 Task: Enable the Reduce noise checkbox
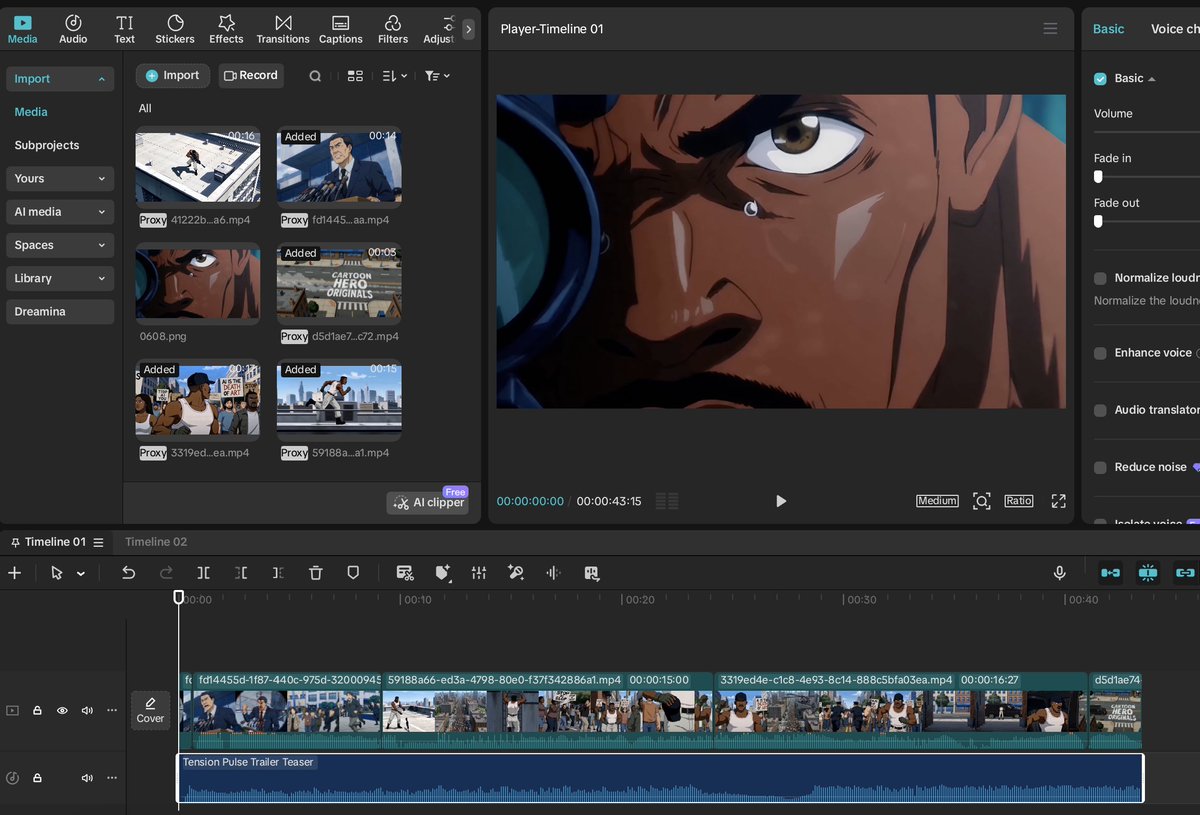pyautogui.click(x=1100, y=467)
